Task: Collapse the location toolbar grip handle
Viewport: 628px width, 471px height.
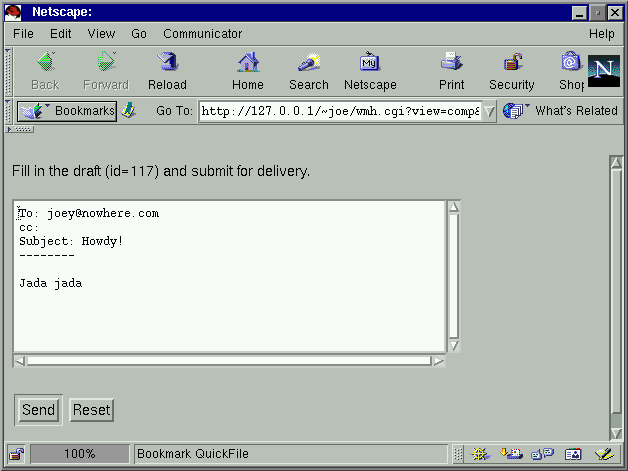Action: click(x=9, y=111)
